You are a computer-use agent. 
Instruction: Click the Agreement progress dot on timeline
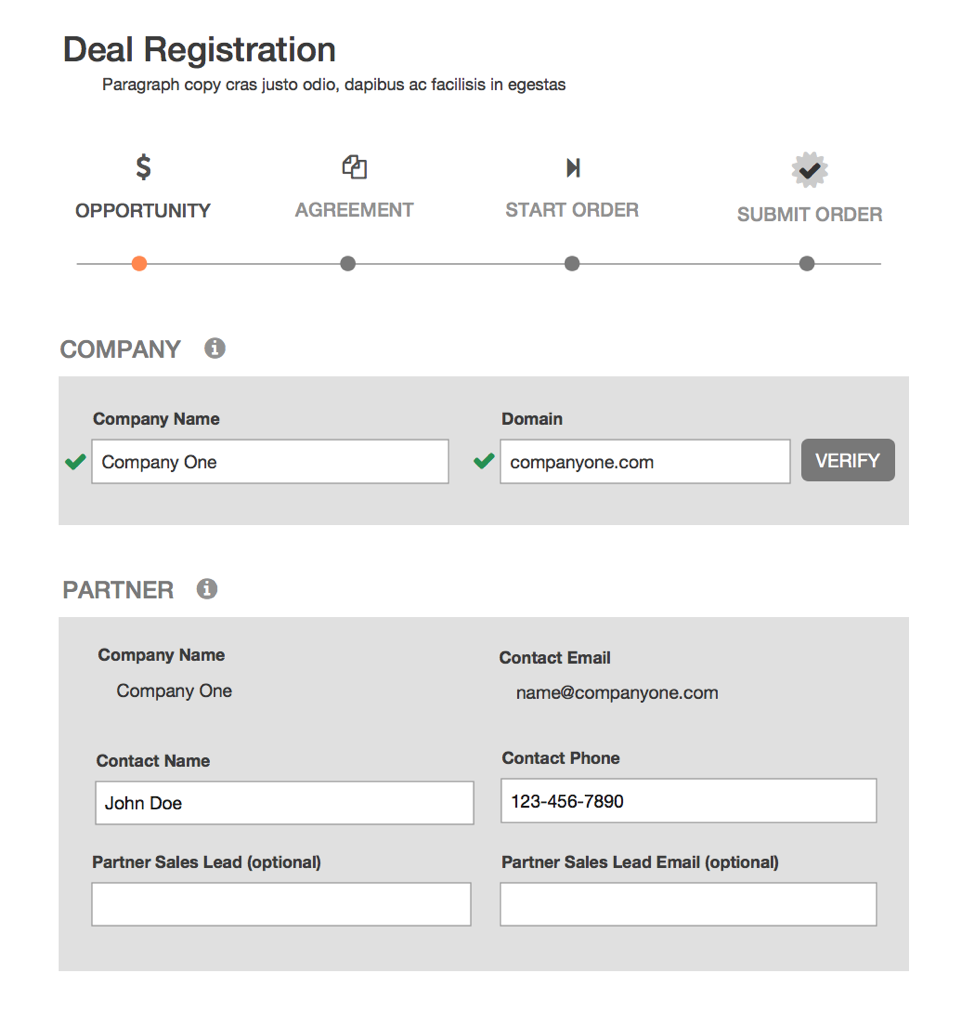tap(348, 264)
